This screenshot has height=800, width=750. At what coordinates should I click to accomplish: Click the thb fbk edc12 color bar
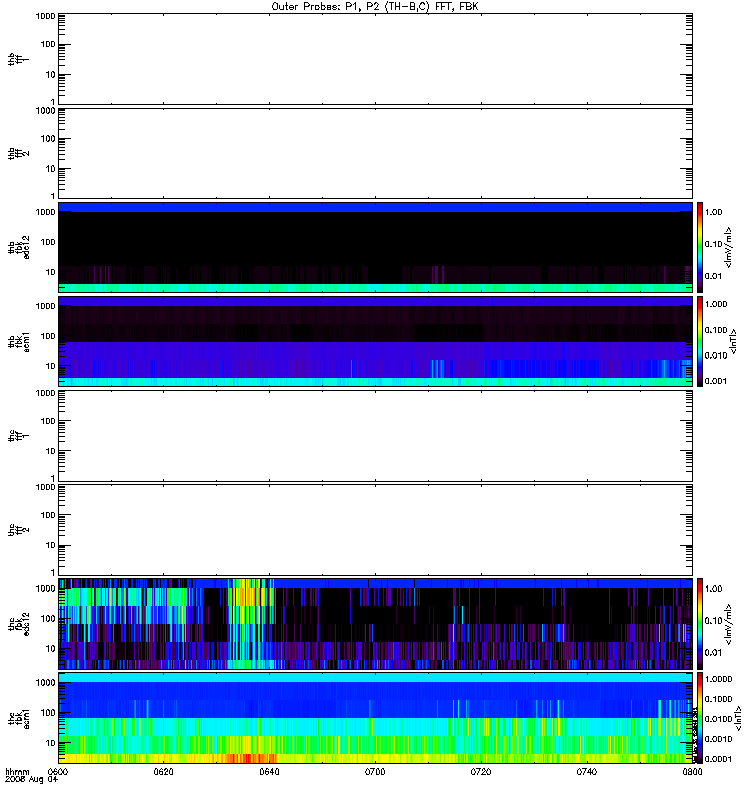(x=700, y=247)
